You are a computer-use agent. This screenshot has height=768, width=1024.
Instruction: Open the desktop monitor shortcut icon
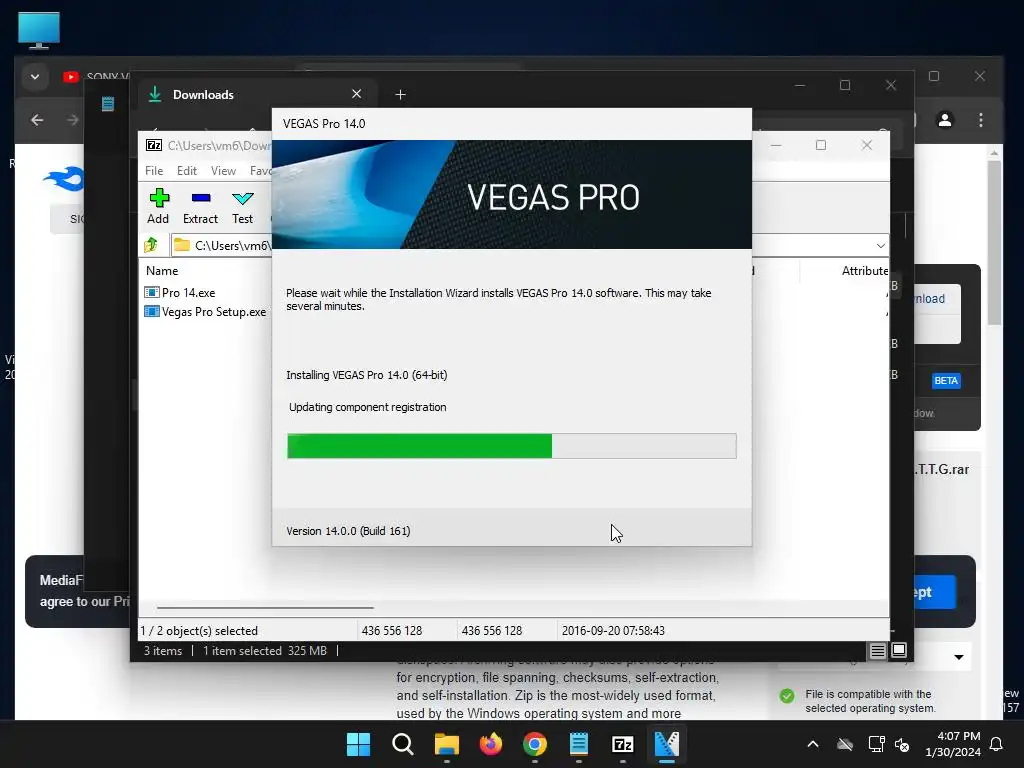(x=39, y=30)
